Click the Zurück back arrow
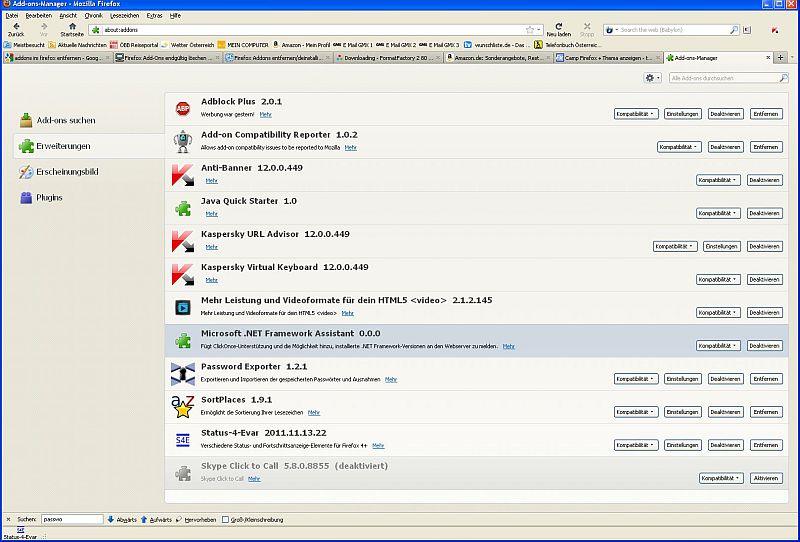The height and width of the screenshot is (542, 800). click(15, 27)
